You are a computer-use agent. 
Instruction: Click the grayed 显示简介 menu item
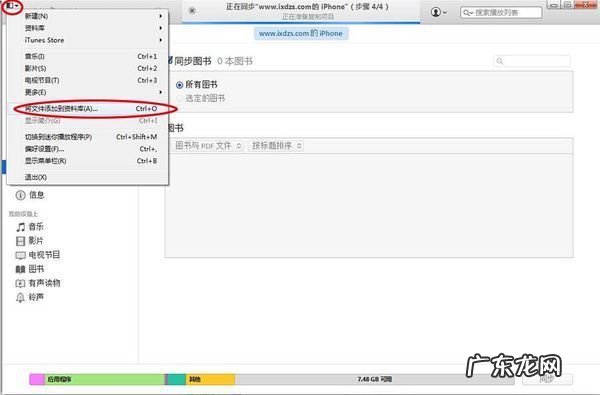point(88,121)
